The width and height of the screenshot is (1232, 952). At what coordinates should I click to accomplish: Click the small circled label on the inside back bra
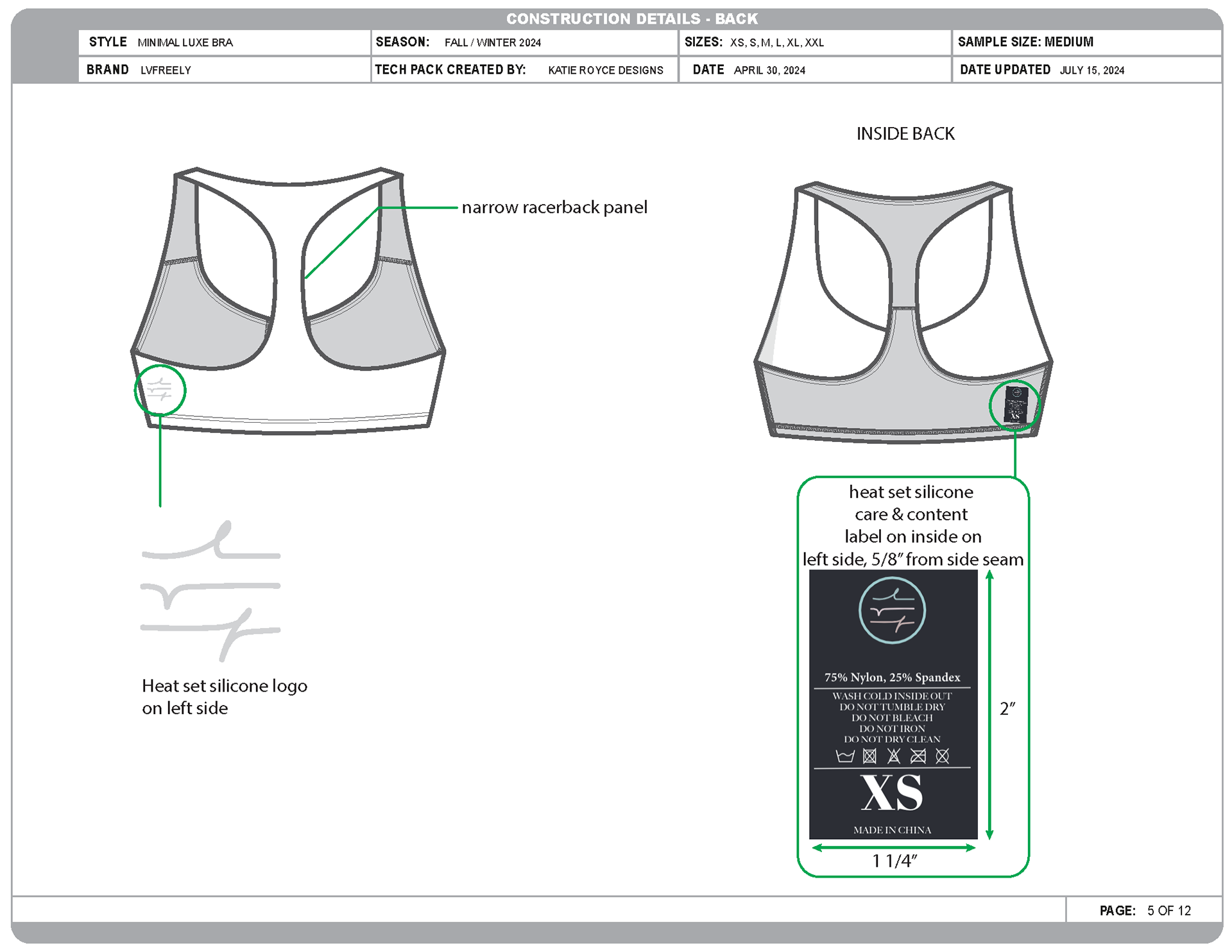(1015, 405)
